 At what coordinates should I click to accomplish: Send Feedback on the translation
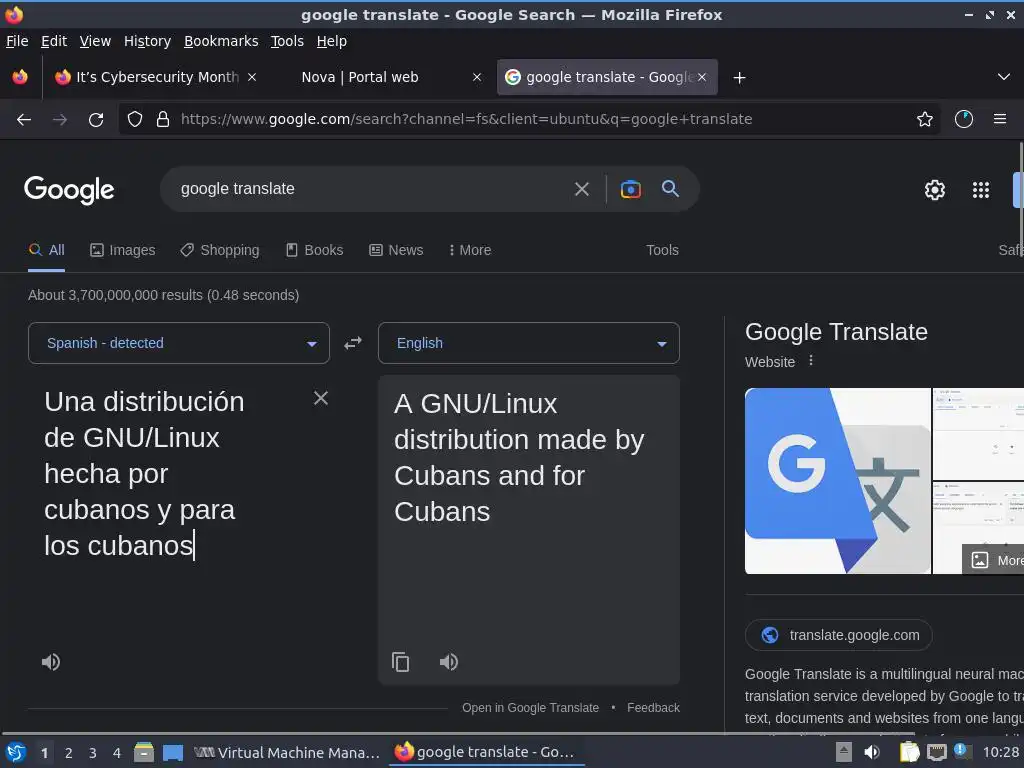pyautogui.click(x=653, y=708)
